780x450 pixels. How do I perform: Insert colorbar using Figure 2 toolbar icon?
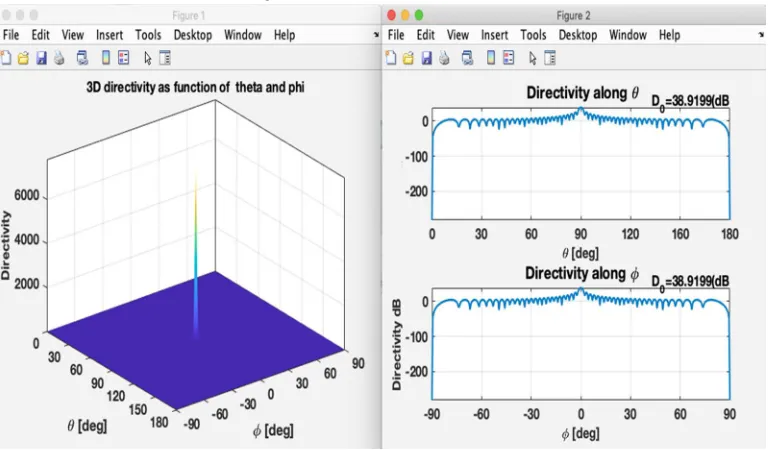tap(490, 58)
